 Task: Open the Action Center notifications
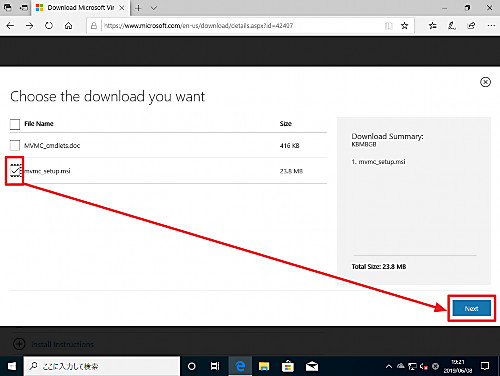(485, 366)
